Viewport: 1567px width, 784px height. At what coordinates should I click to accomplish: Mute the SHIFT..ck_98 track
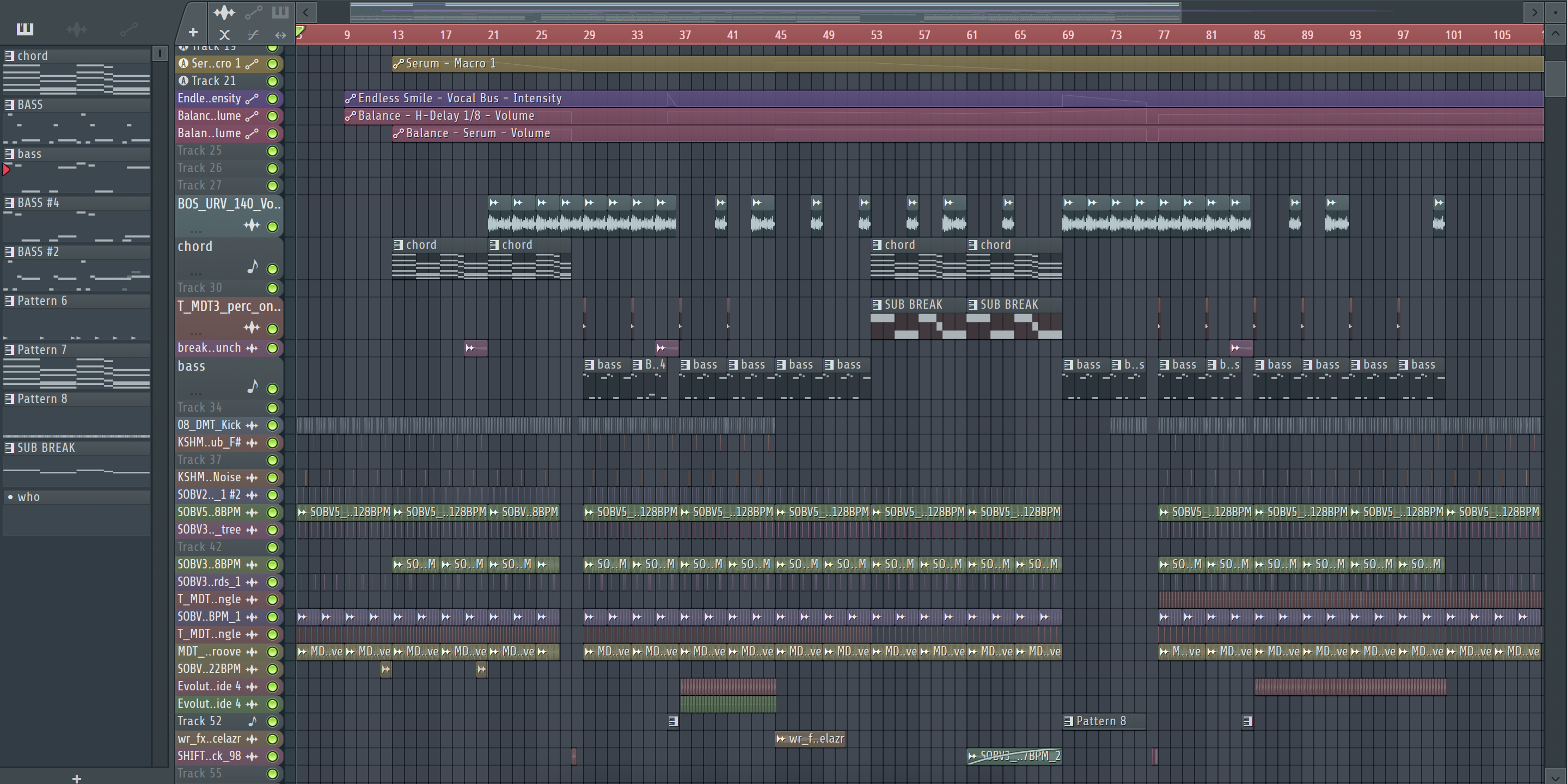[273, 756]
